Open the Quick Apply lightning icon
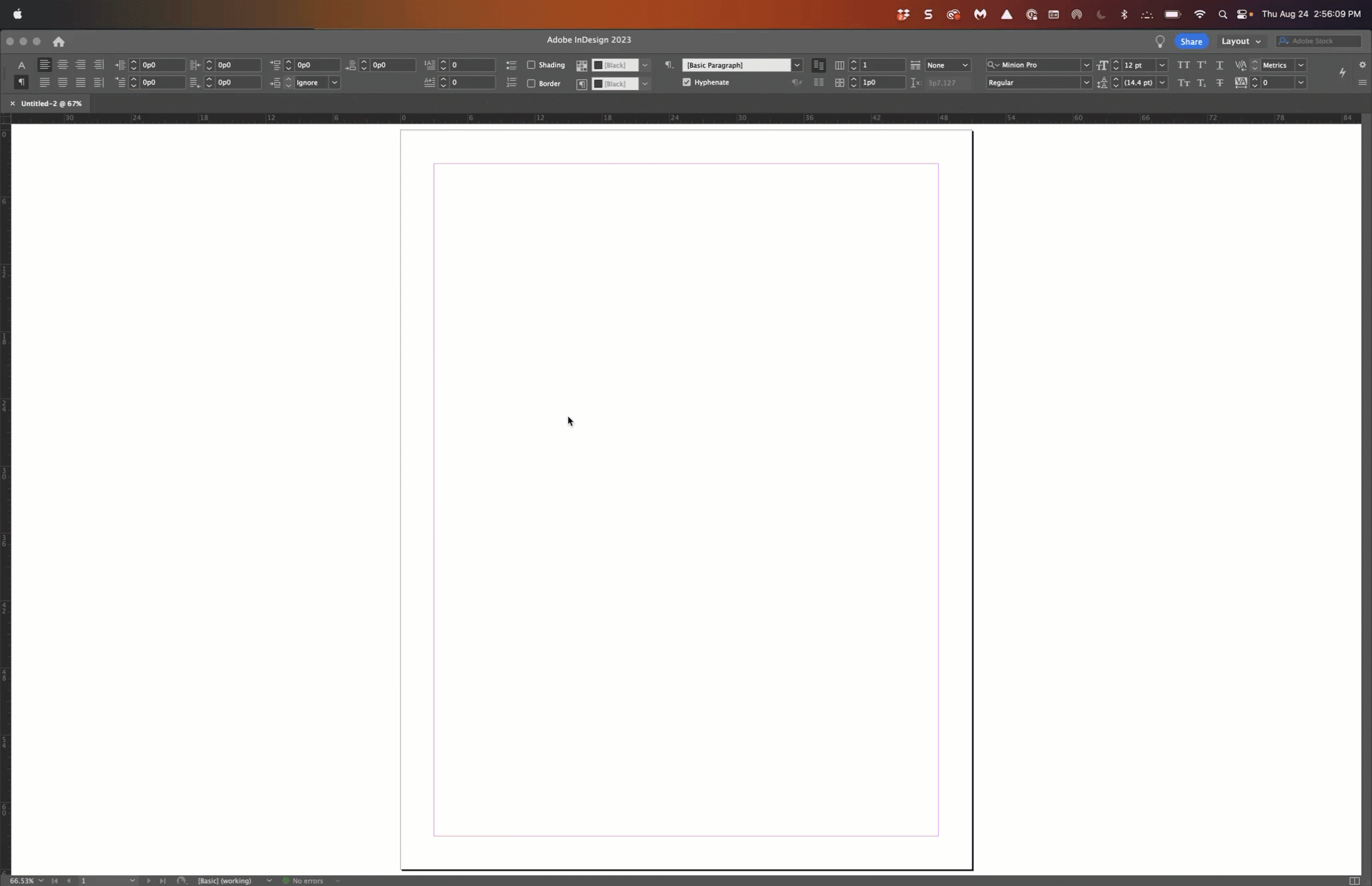 1342,73
